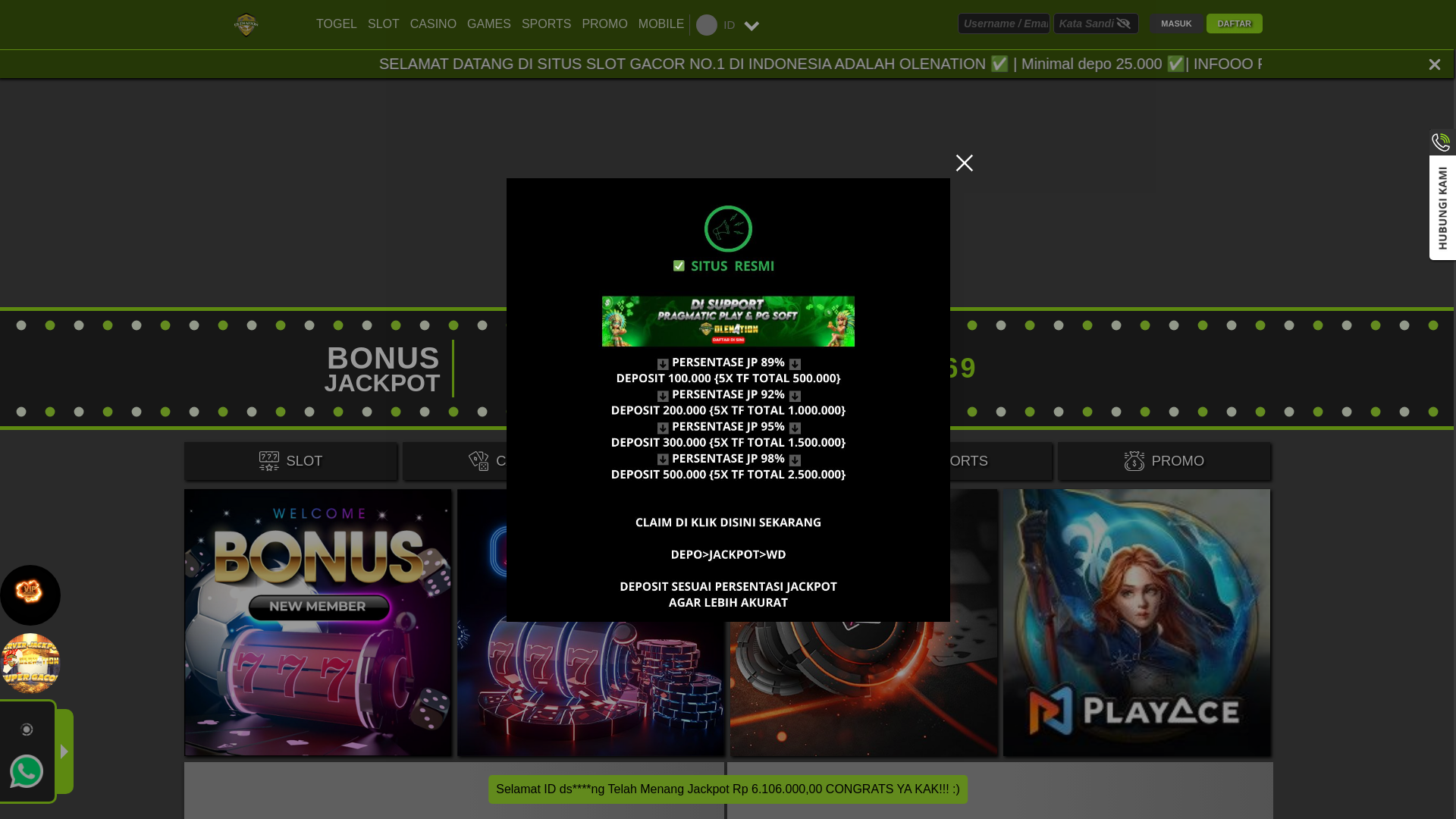This screenshot has height=819, width=1456.
Task: Expand the ID language dropdown arrow
Action: (752, 26)
